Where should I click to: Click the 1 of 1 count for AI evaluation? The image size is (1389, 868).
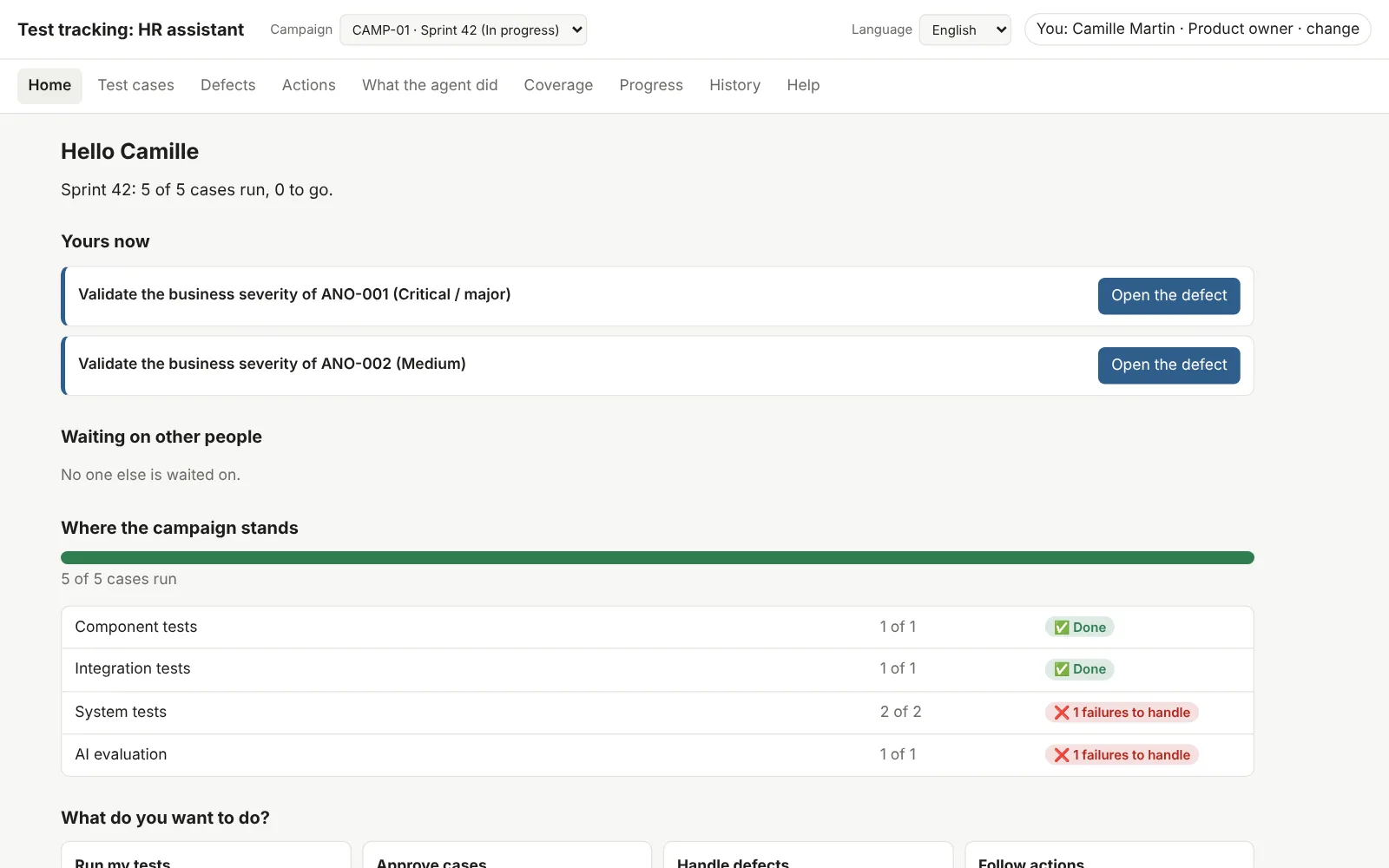pos(898,754)
